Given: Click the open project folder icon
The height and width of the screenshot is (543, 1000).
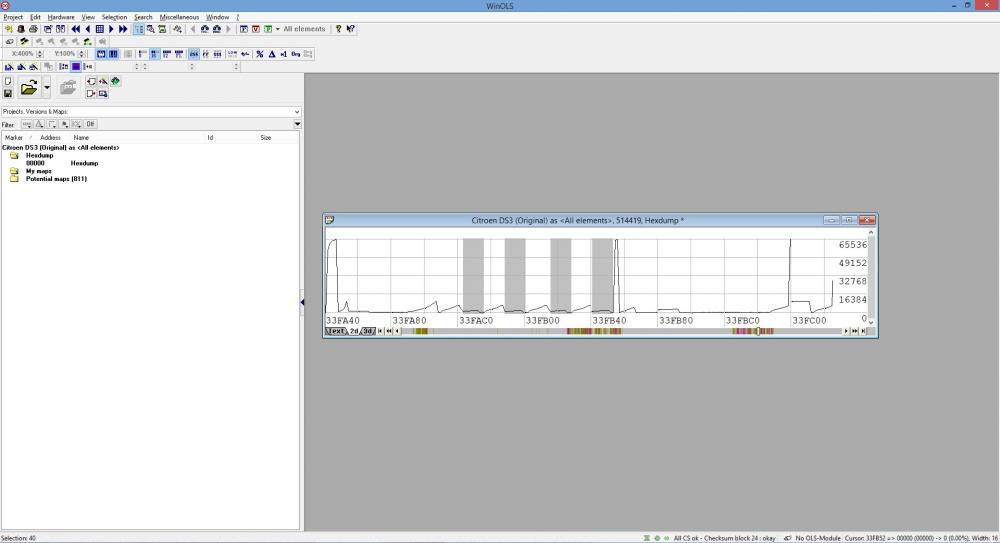Looking at the screenshot, I should coord(29,88).
